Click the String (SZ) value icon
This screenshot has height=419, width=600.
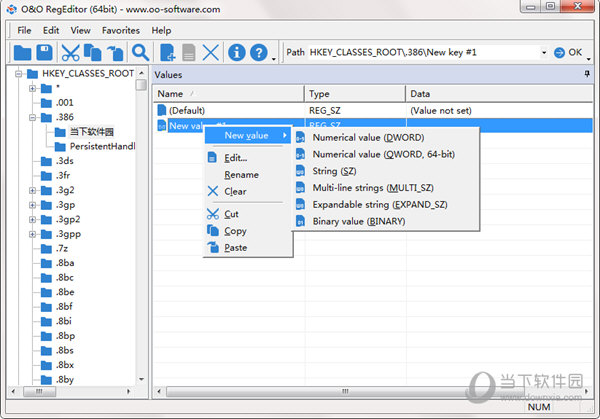300,171
